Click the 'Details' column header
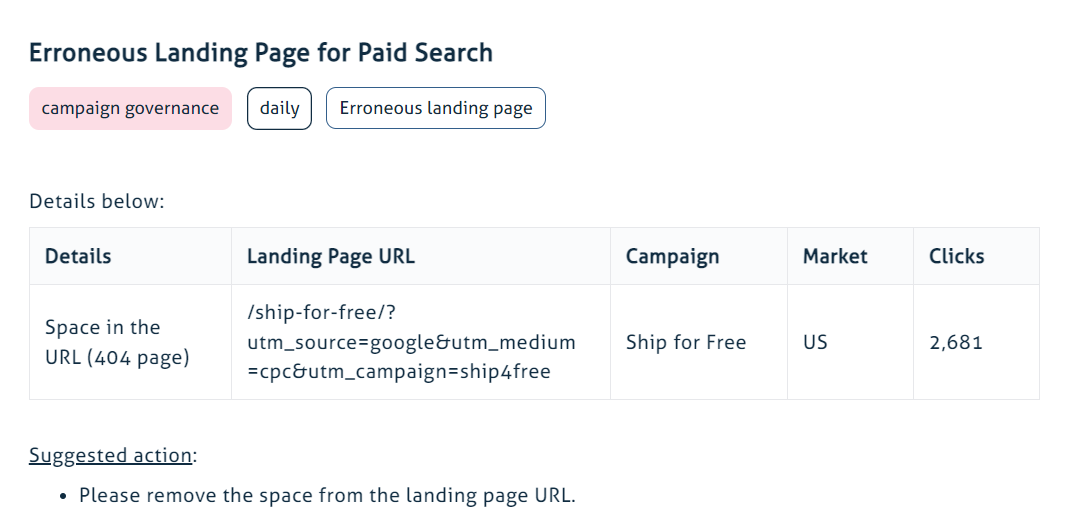This screenshot has width=1068, height=529. 78,256
